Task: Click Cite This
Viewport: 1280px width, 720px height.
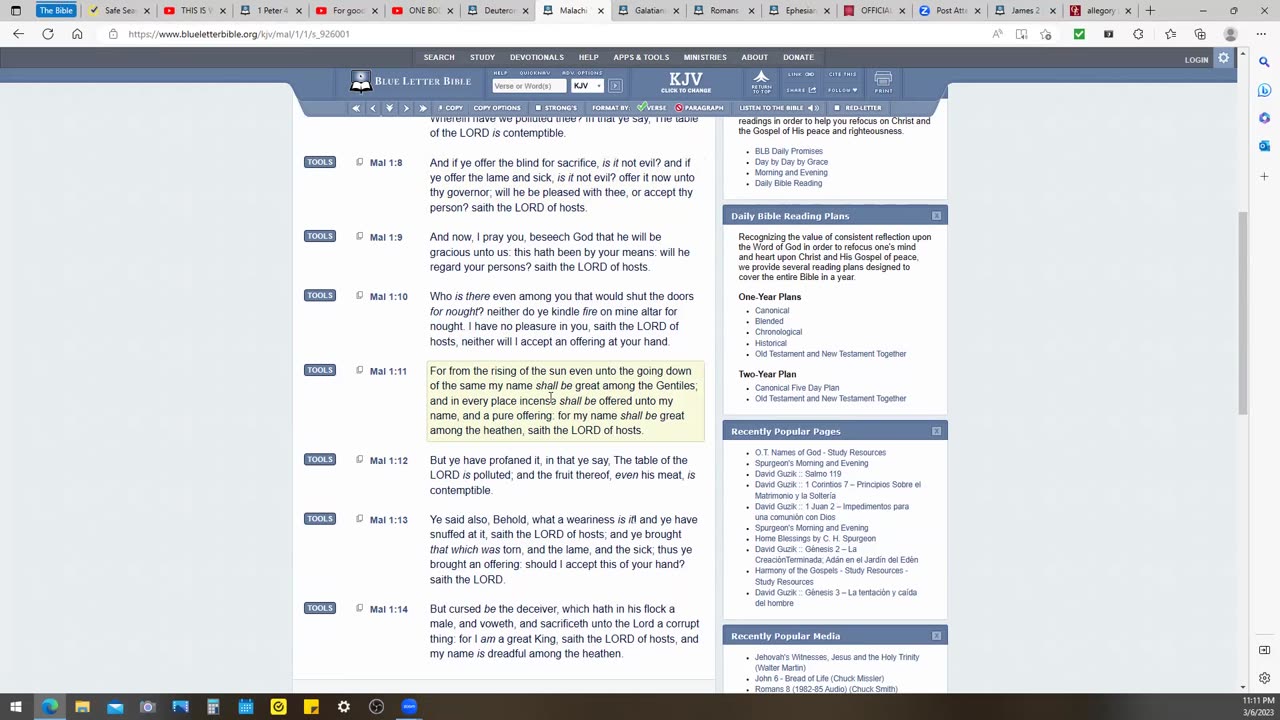Action: click(842, 74)
